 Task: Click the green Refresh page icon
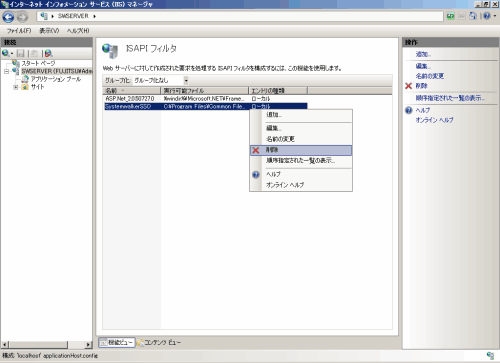coord(451,16)
